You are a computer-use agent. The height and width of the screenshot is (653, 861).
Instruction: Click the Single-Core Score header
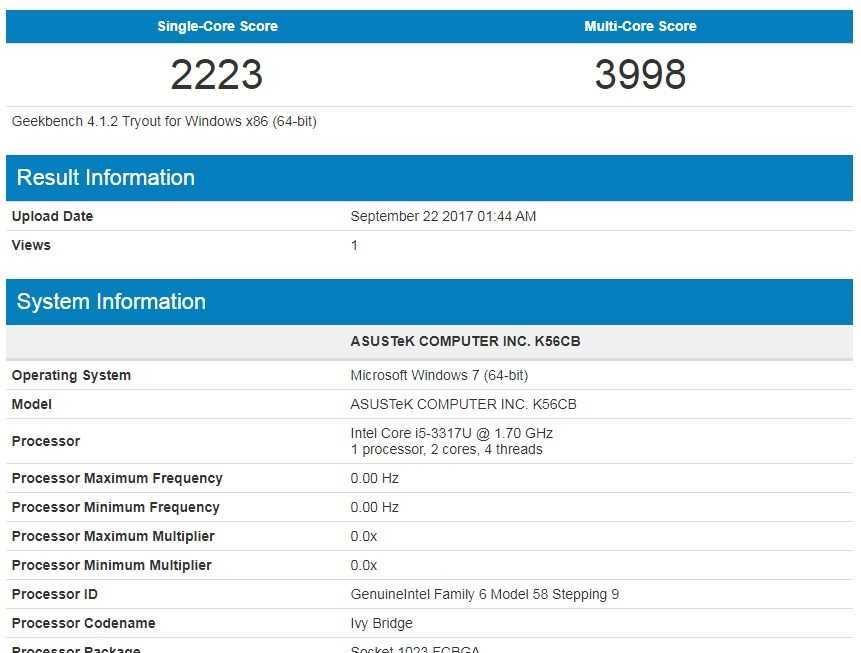coord(217,26)
